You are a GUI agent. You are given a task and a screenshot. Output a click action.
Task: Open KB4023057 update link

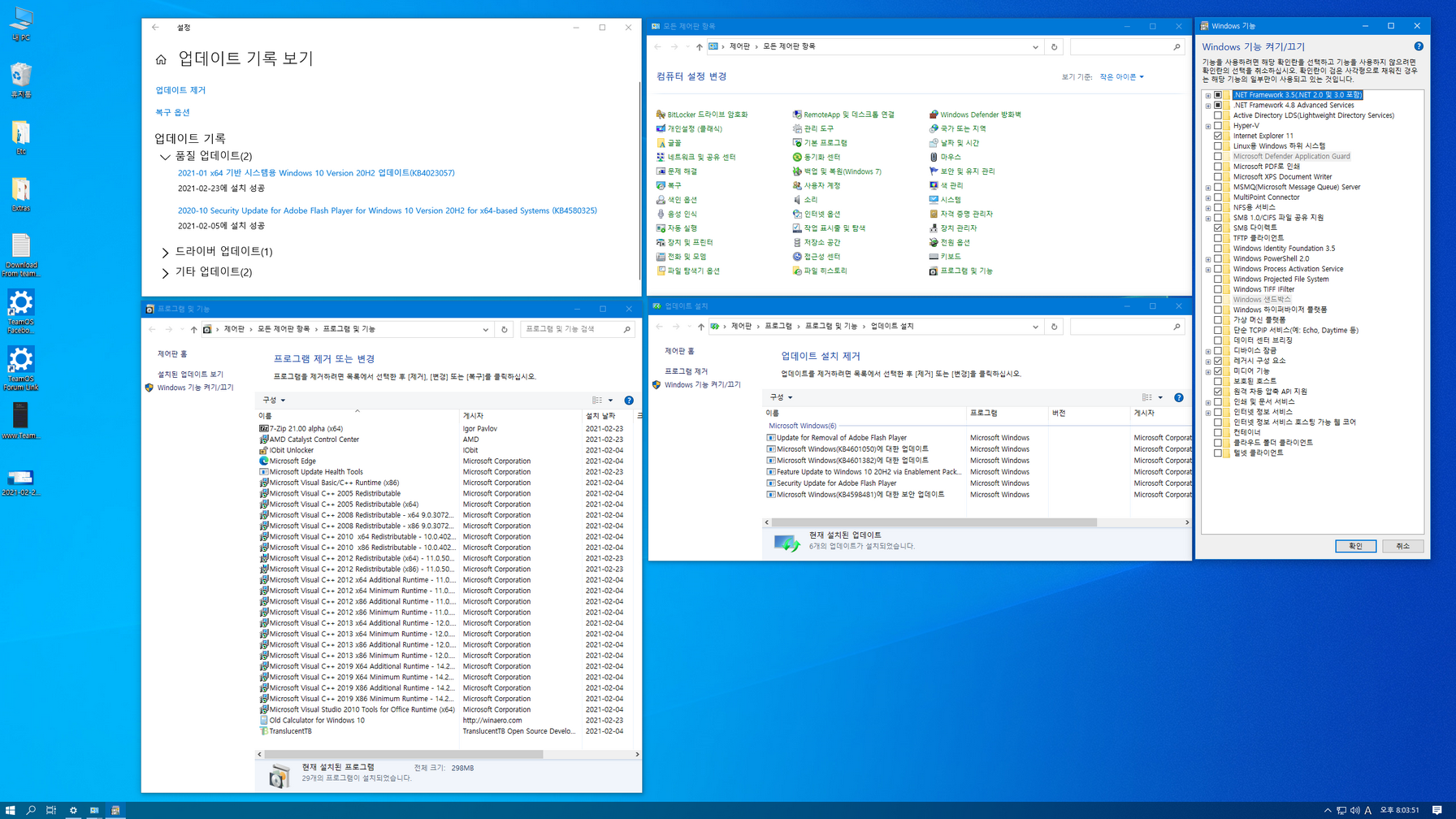click(x=316, y=173)
